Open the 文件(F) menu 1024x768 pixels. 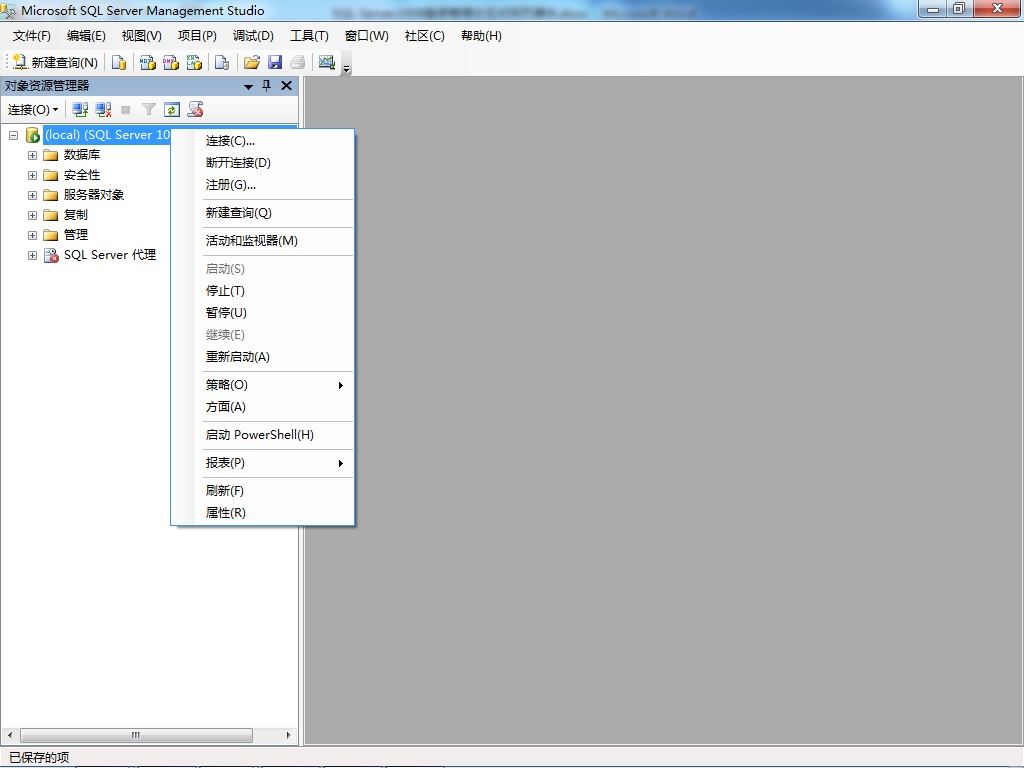pyautogui.click(x=31, y=36)
